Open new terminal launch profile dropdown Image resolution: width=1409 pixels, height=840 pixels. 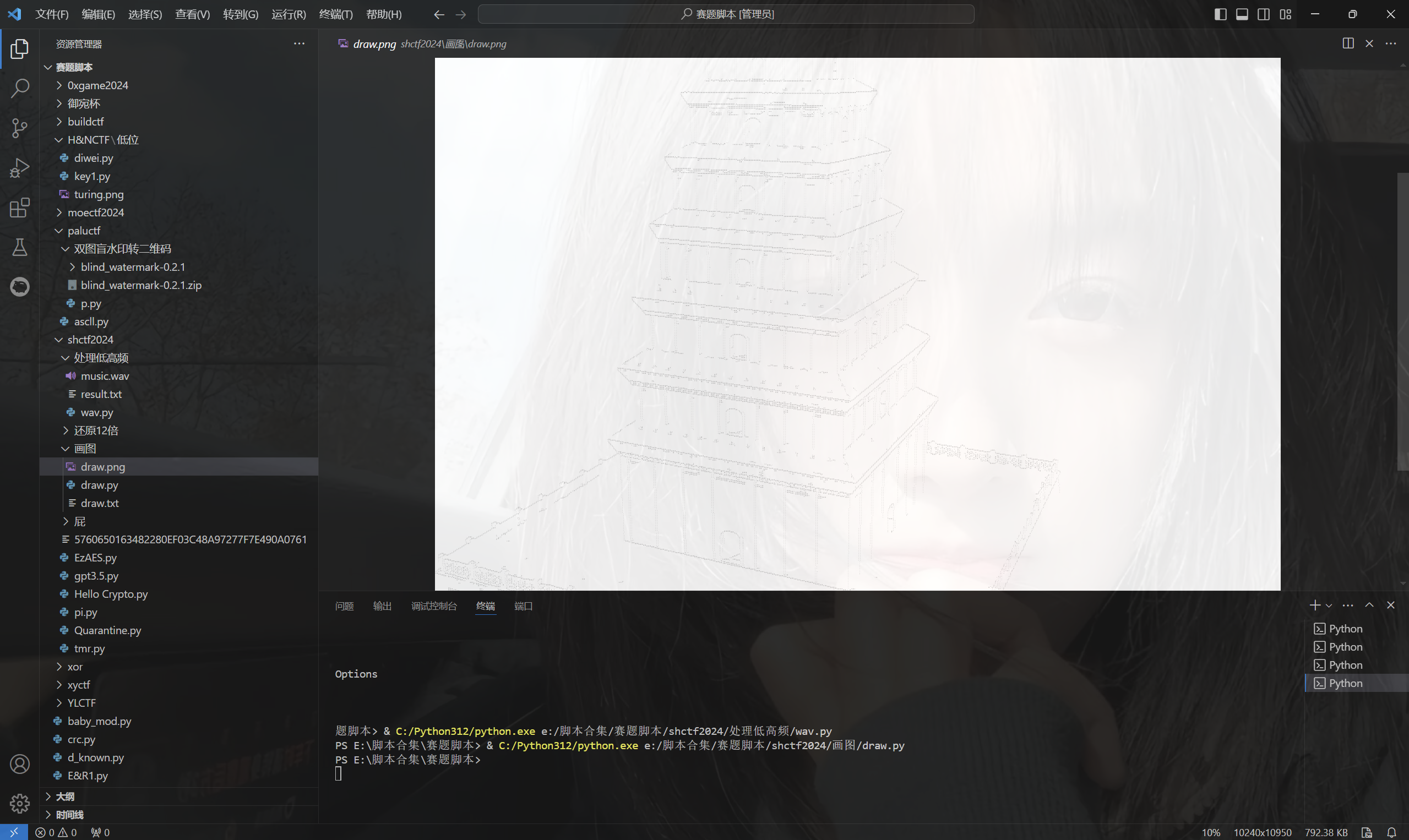pyautogui.click(x=1329, y=606)
